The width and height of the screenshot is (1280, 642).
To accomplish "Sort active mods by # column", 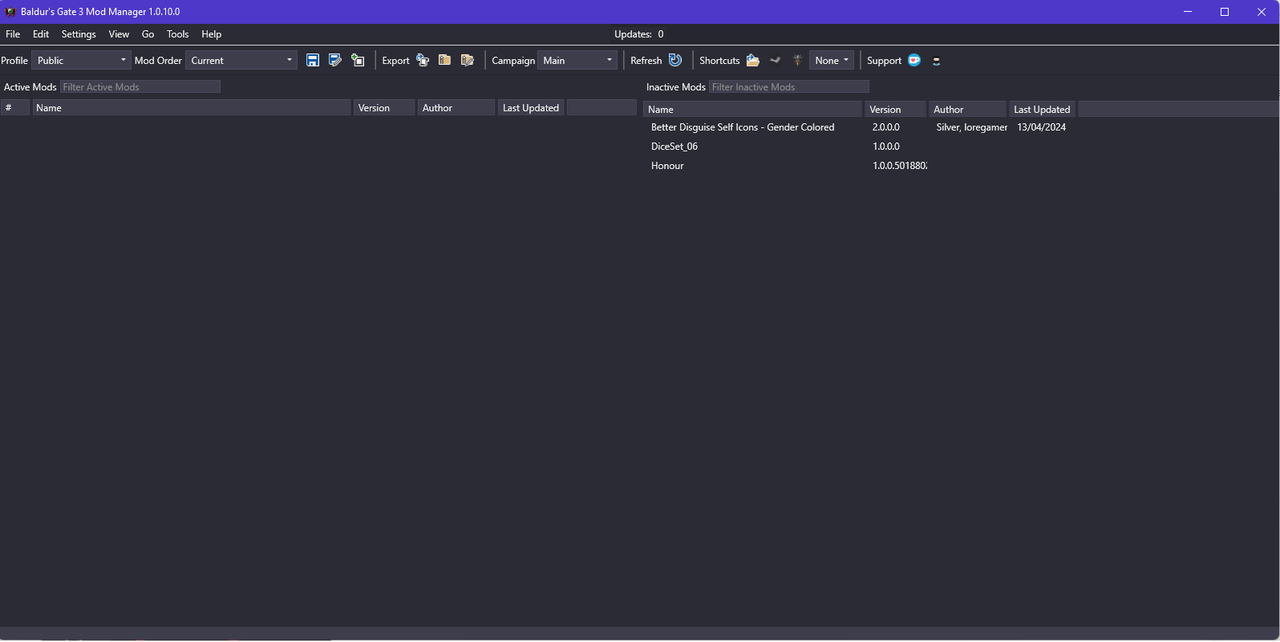I will [15, 108].
